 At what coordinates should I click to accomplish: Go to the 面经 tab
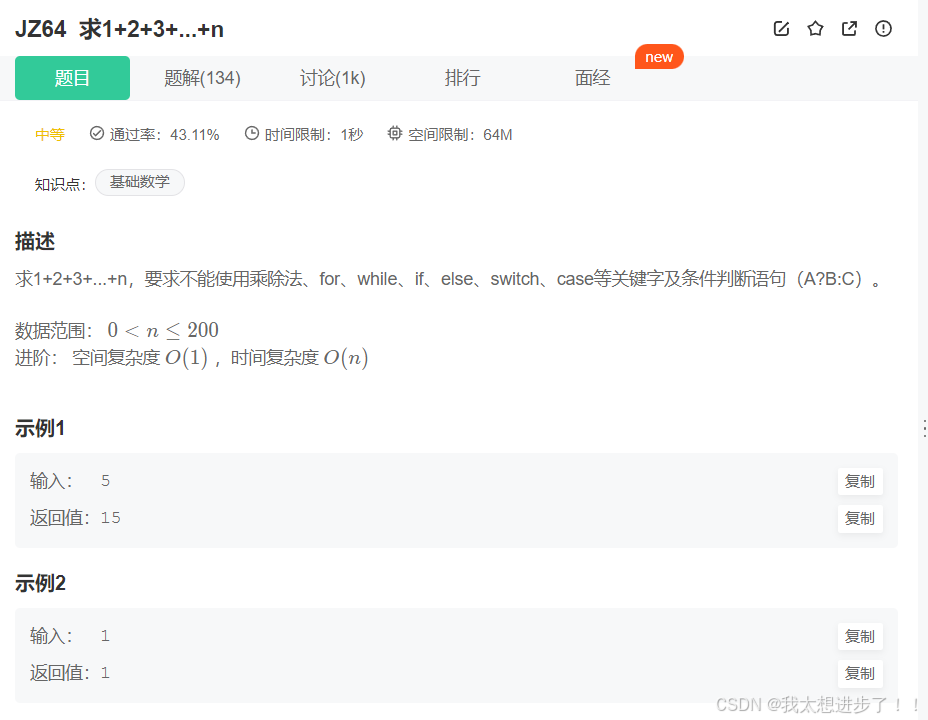click(x=592, y=78)
